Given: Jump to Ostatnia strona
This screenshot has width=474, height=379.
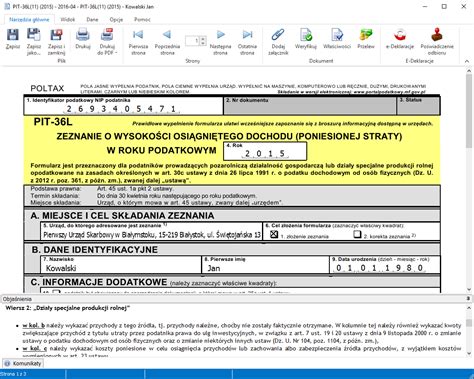Looking at the screenshot, I should click(247, 34).
